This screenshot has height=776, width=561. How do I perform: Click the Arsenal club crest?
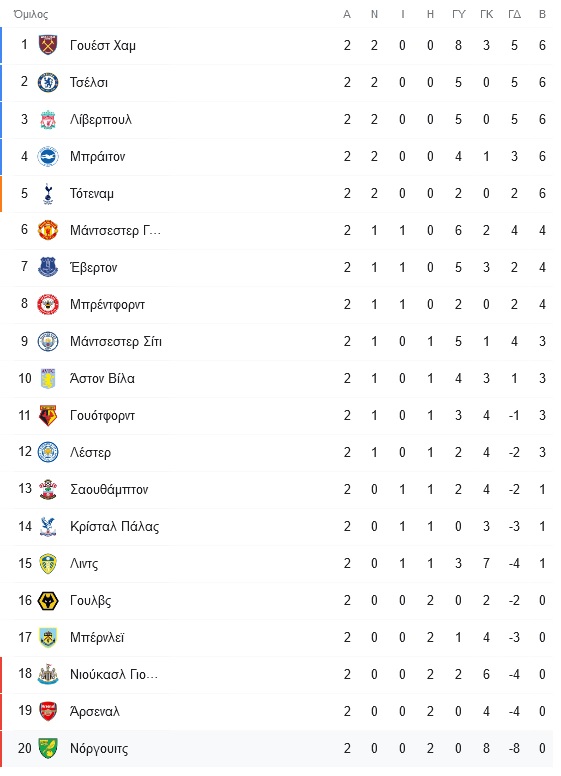tap(48, 711)
